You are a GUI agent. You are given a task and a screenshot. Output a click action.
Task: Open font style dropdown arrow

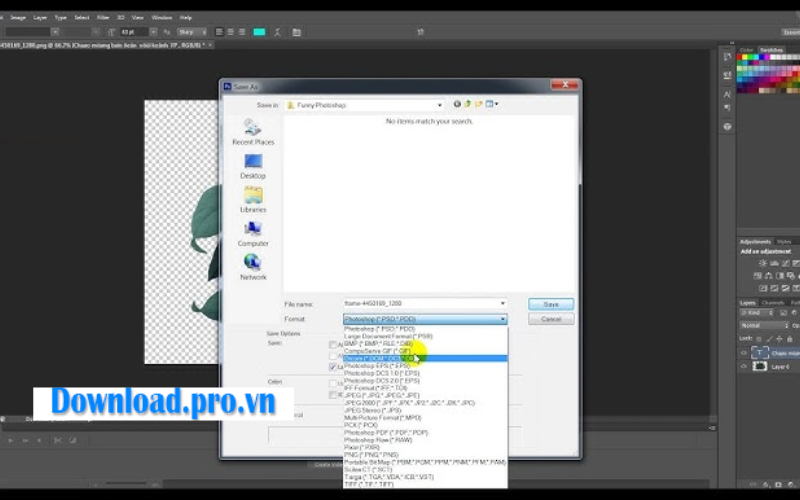click(x=96, y=32)
